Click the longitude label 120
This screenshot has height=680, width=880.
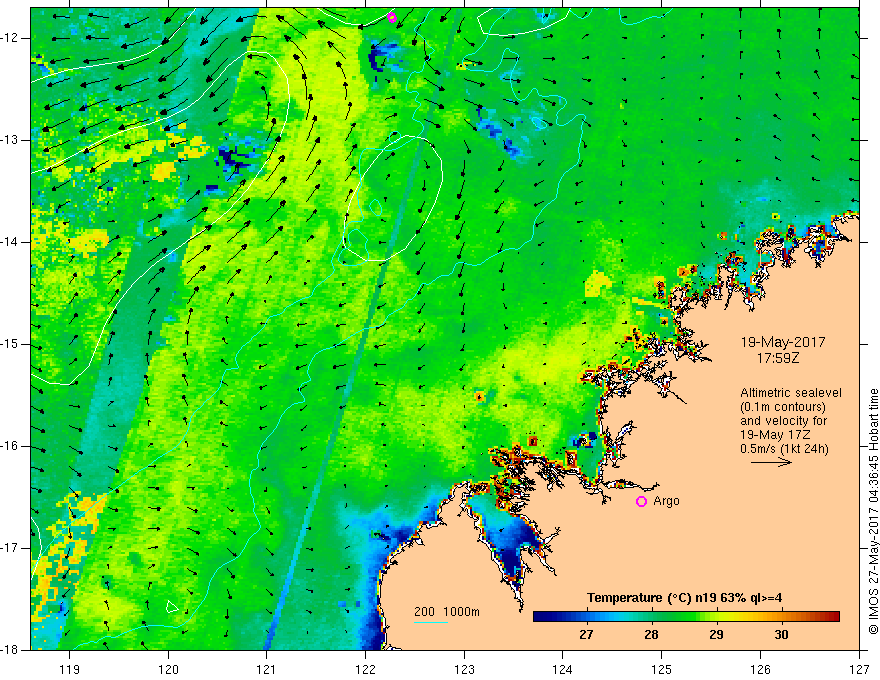click(x=168, y=669)
